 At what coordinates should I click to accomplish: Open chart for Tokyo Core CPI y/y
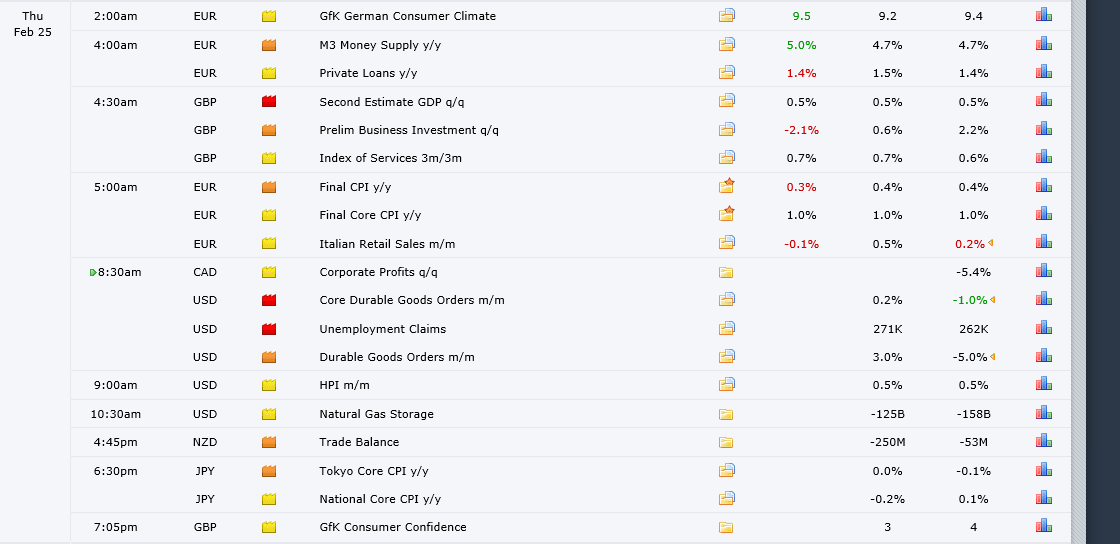click(1044, 471)
